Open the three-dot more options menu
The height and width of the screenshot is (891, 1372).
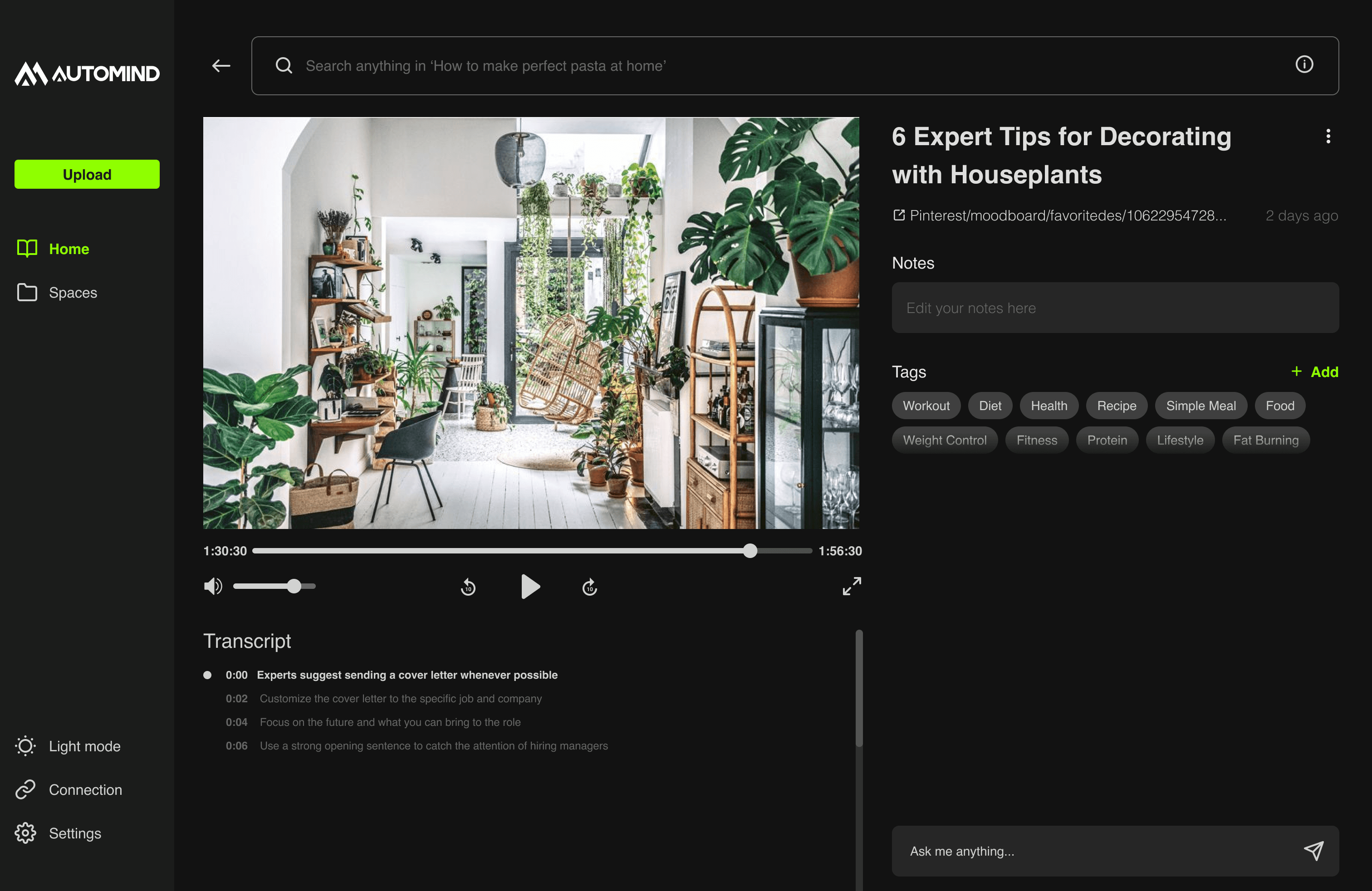(x=1328, y=137)
